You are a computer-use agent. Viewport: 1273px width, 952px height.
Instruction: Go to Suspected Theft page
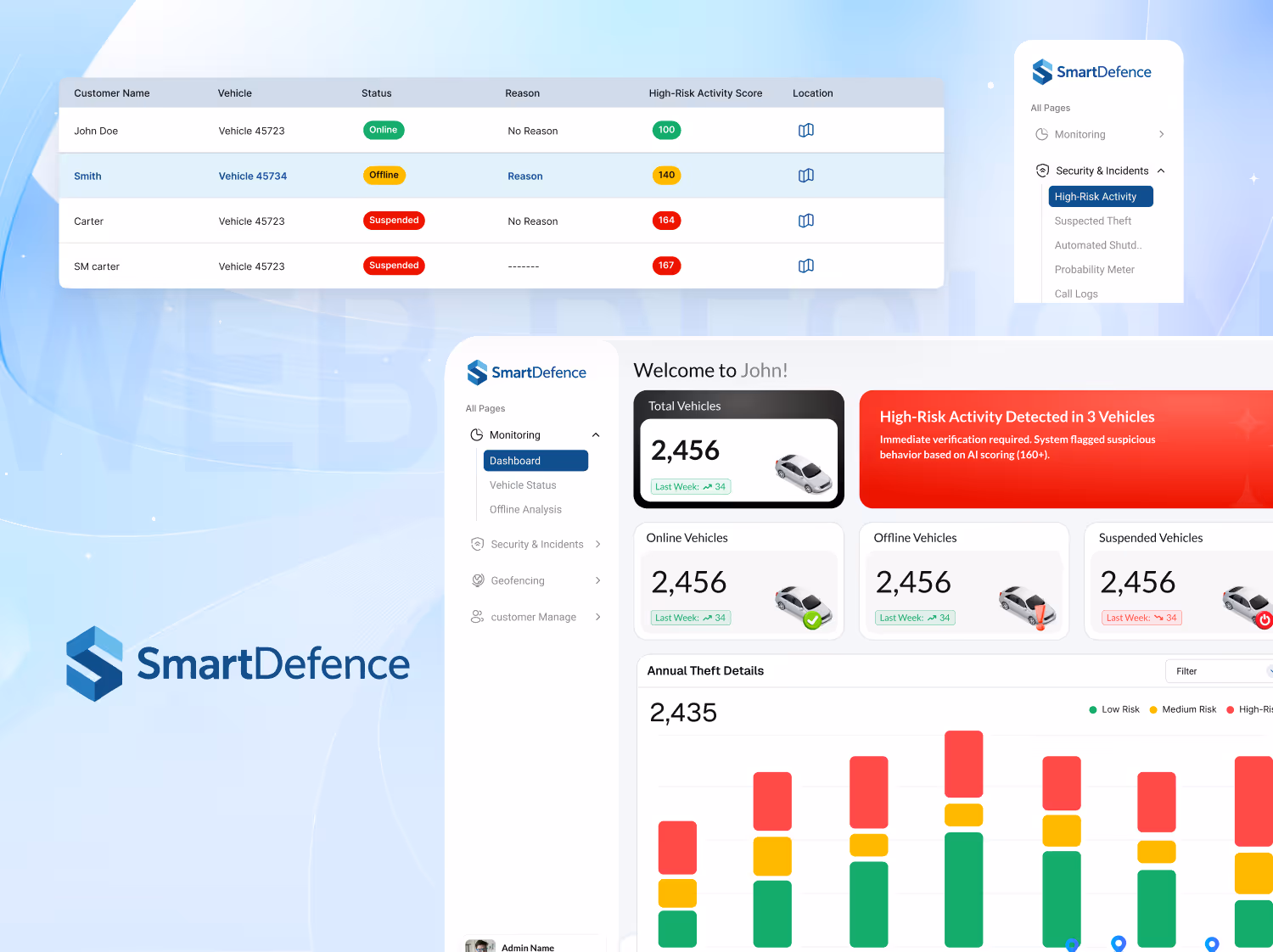coord(1092,221)
